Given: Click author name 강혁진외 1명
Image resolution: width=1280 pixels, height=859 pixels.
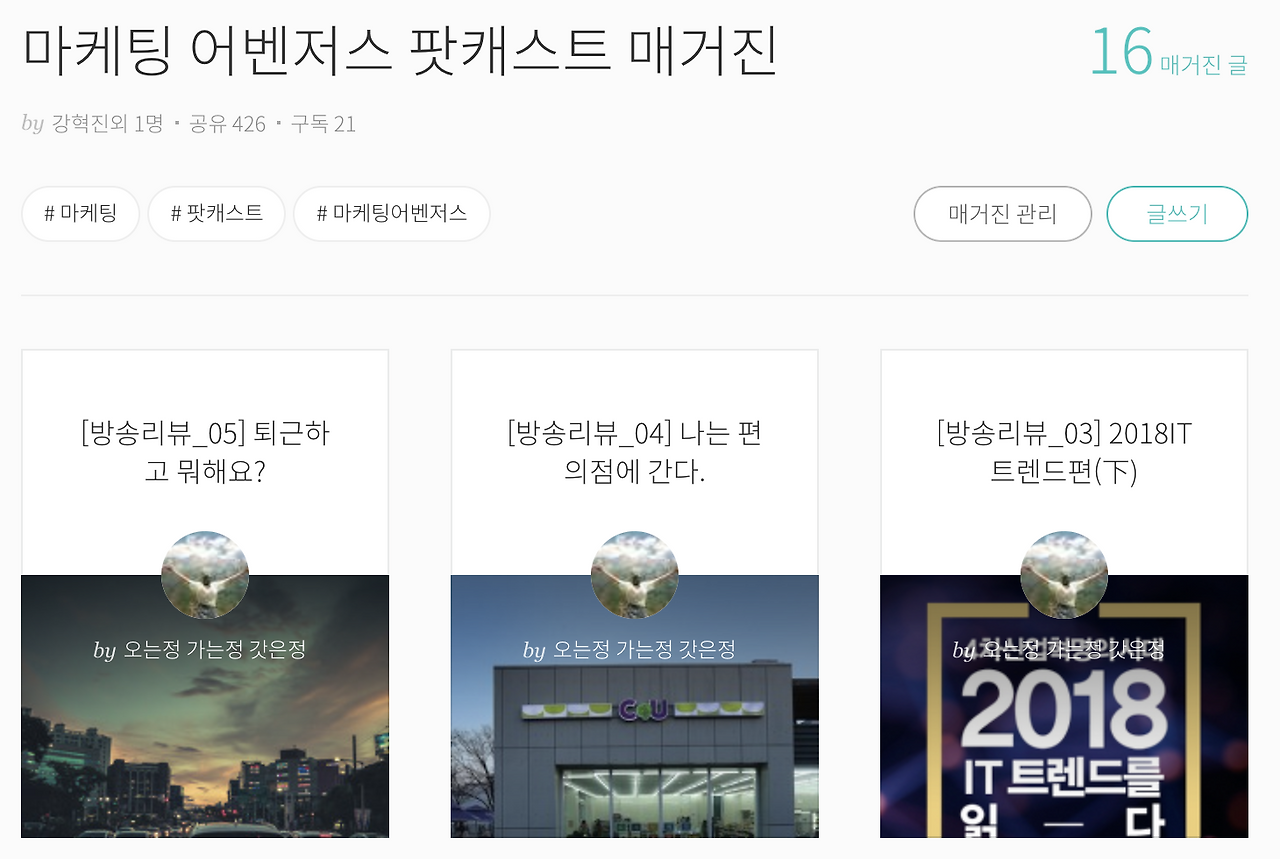Looking at the screenshot, I should [107, 124].
